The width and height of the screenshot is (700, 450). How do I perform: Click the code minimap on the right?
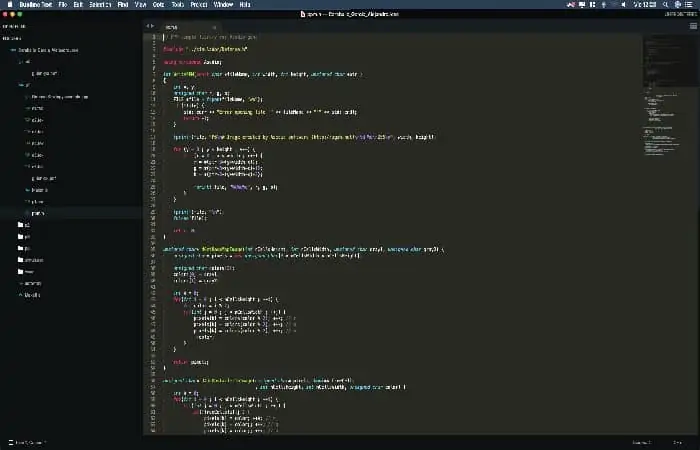[x=669, y=96]
